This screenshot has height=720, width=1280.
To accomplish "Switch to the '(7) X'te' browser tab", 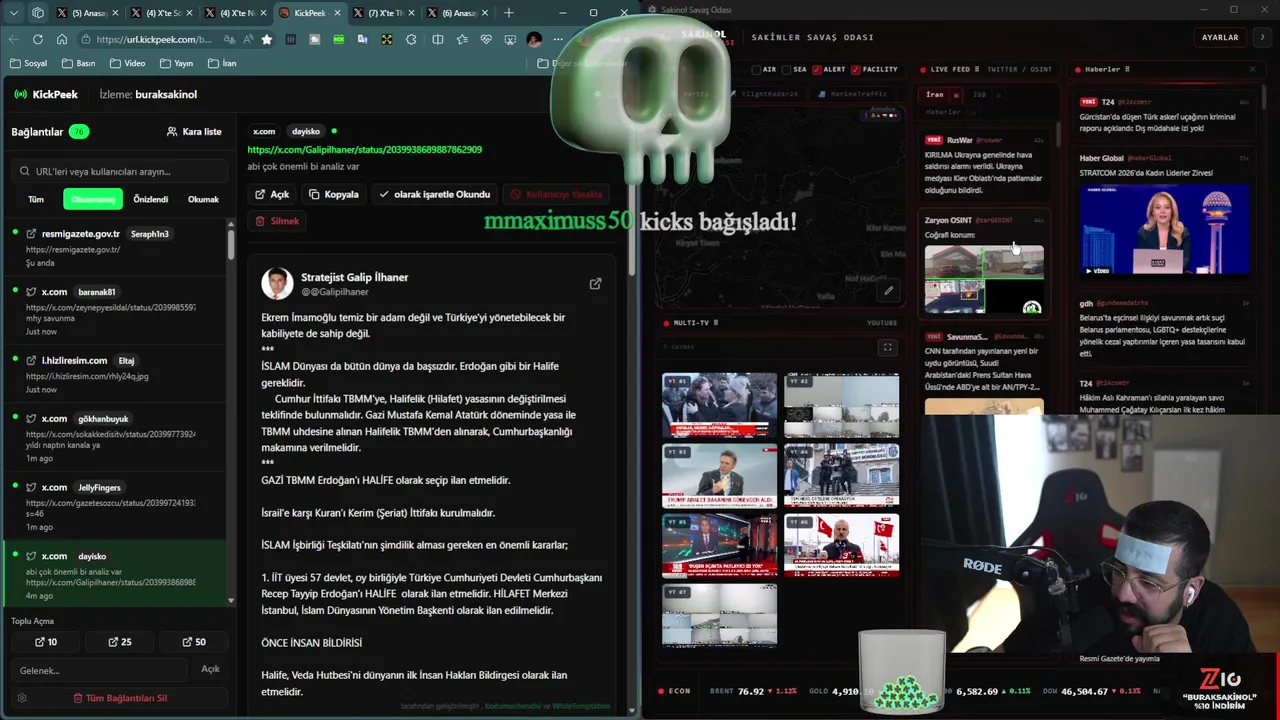I will [x=384, y=13].
